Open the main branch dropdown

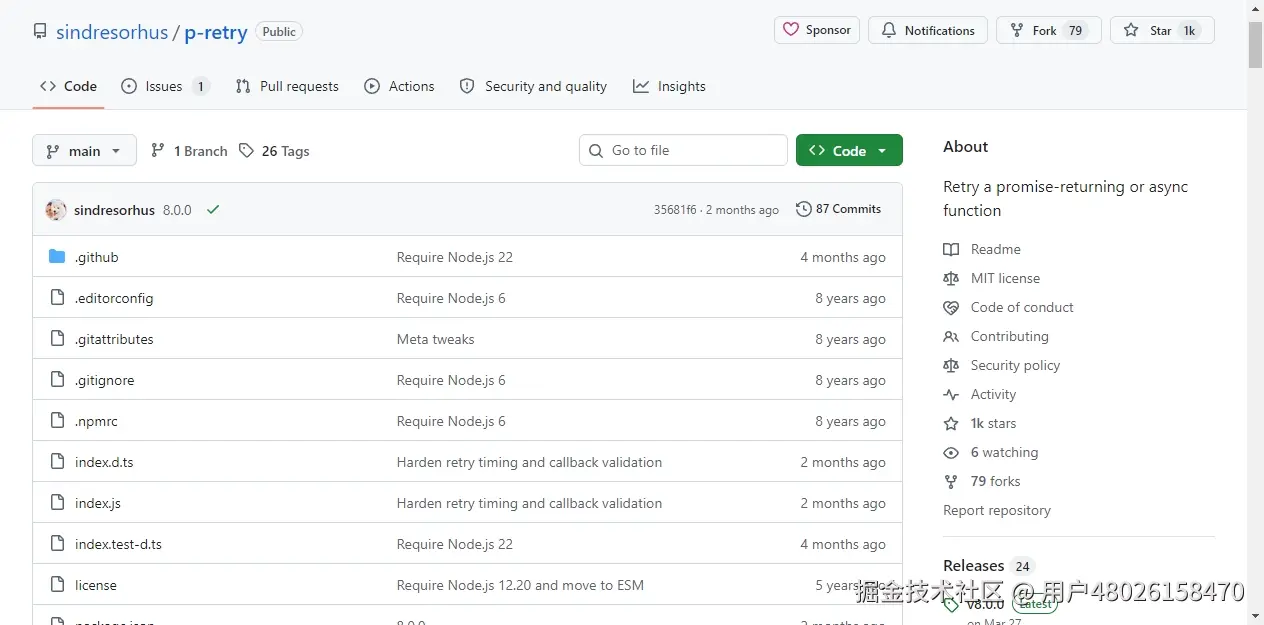click(84, 150)
